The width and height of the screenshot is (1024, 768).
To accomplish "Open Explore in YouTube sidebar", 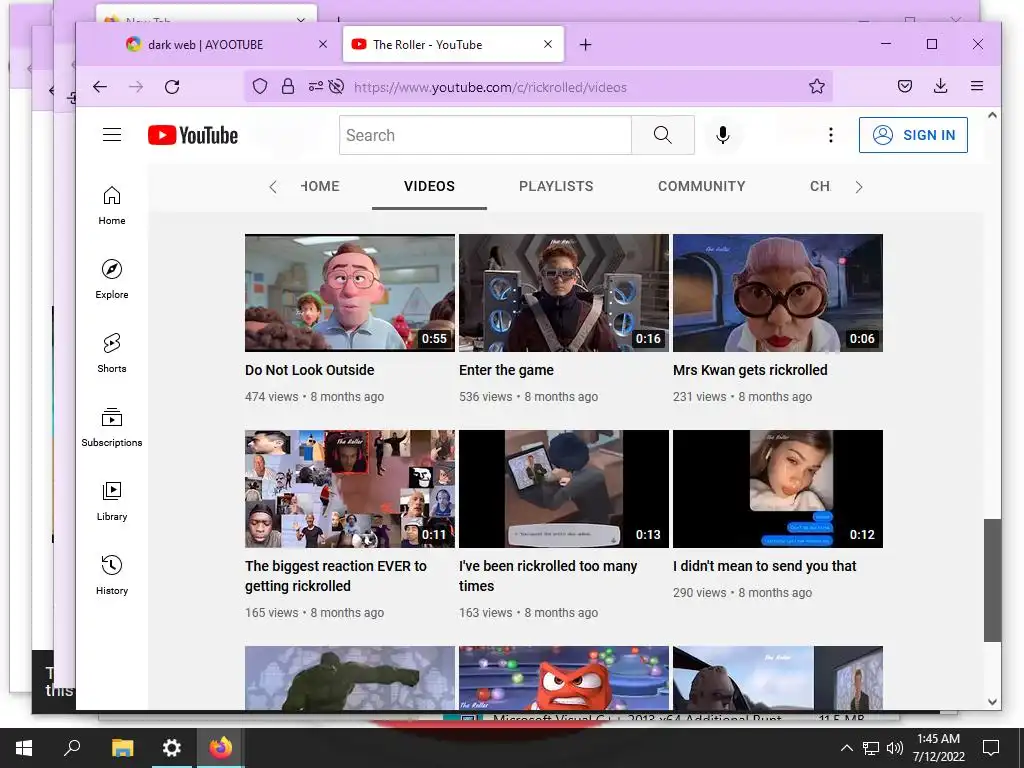I will [112, 280].
